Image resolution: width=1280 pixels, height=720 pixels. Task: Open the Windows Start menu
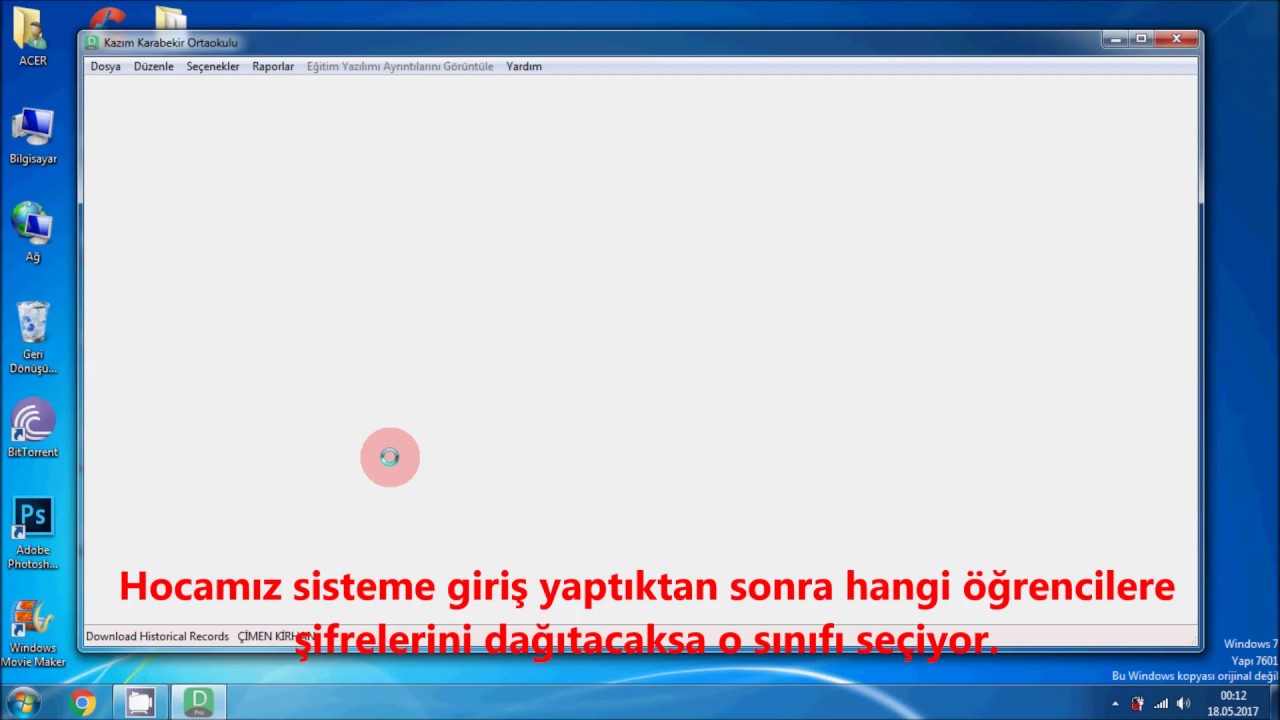point(22,703)
